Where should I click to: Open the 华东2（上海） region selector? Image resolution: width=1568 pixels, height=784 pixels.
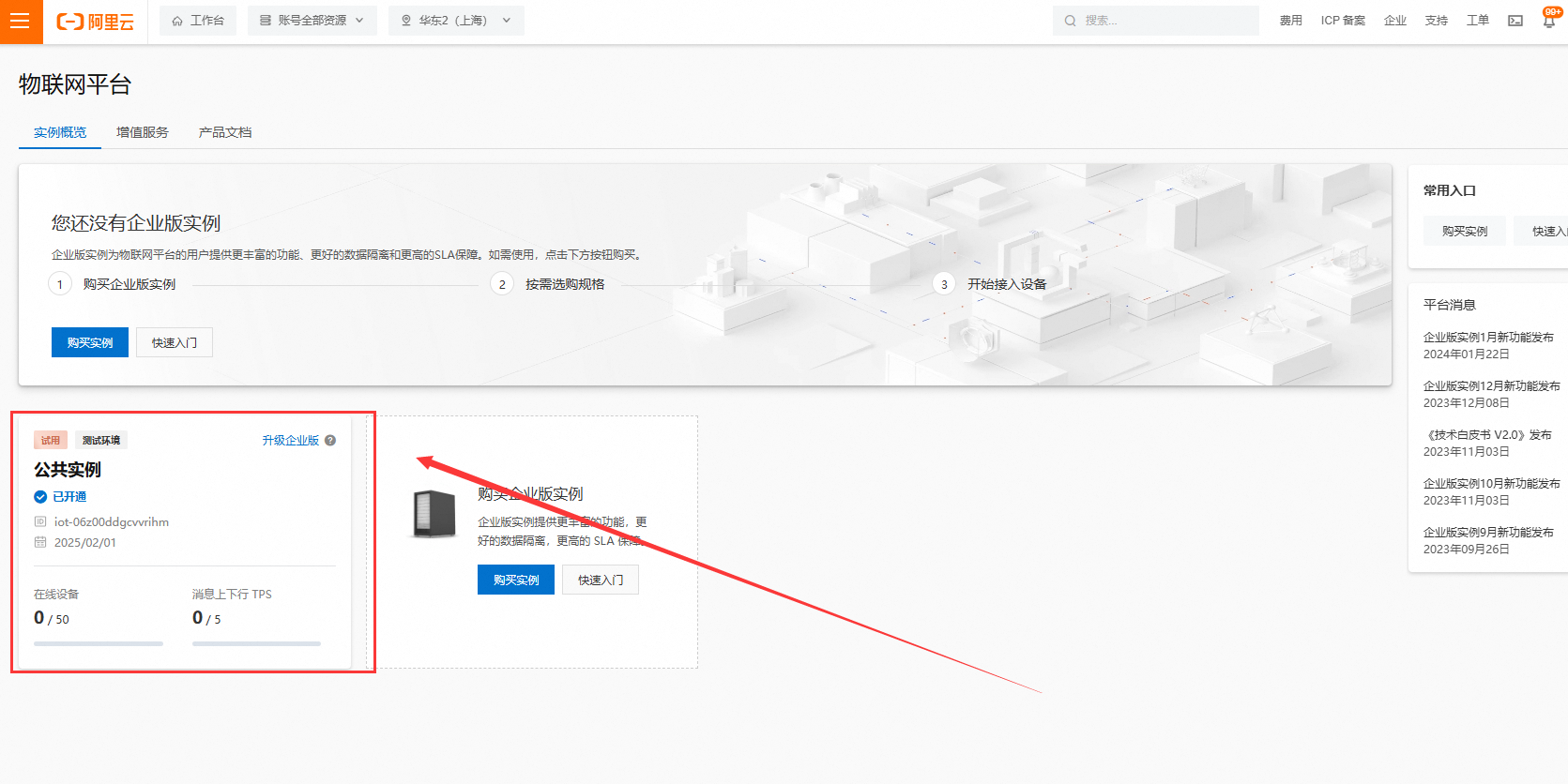click(x=456, y=21)
